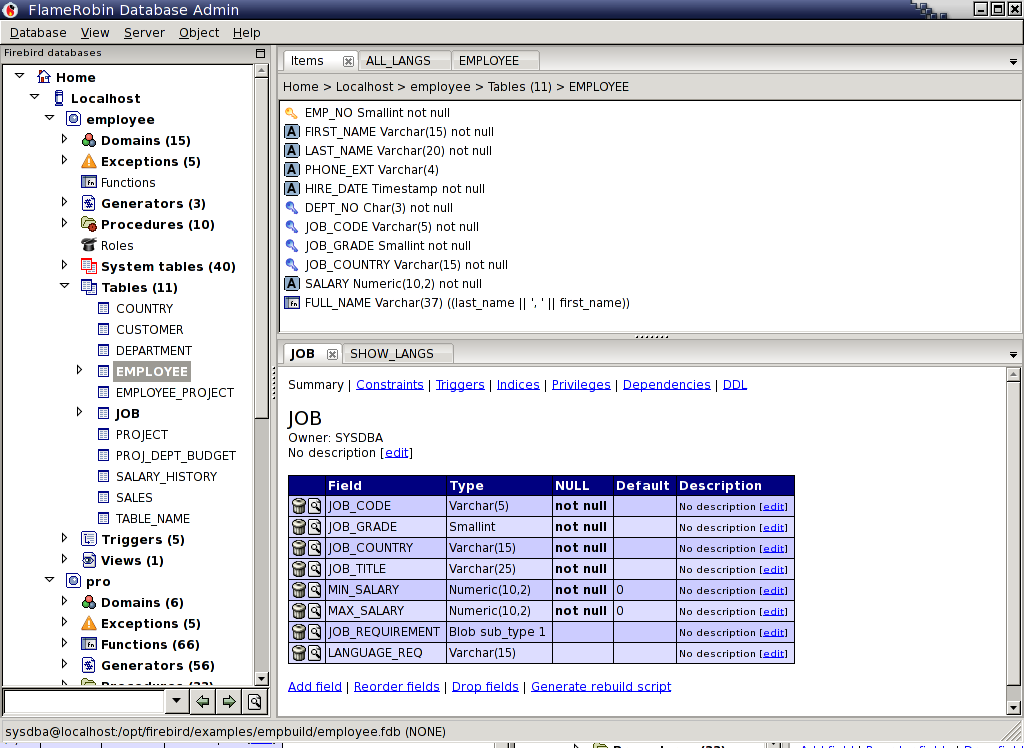This screenshot has width=1024, height=748.
Task: Open the lower tab list dropdown arrow
Action: (x=1013, y=355)
